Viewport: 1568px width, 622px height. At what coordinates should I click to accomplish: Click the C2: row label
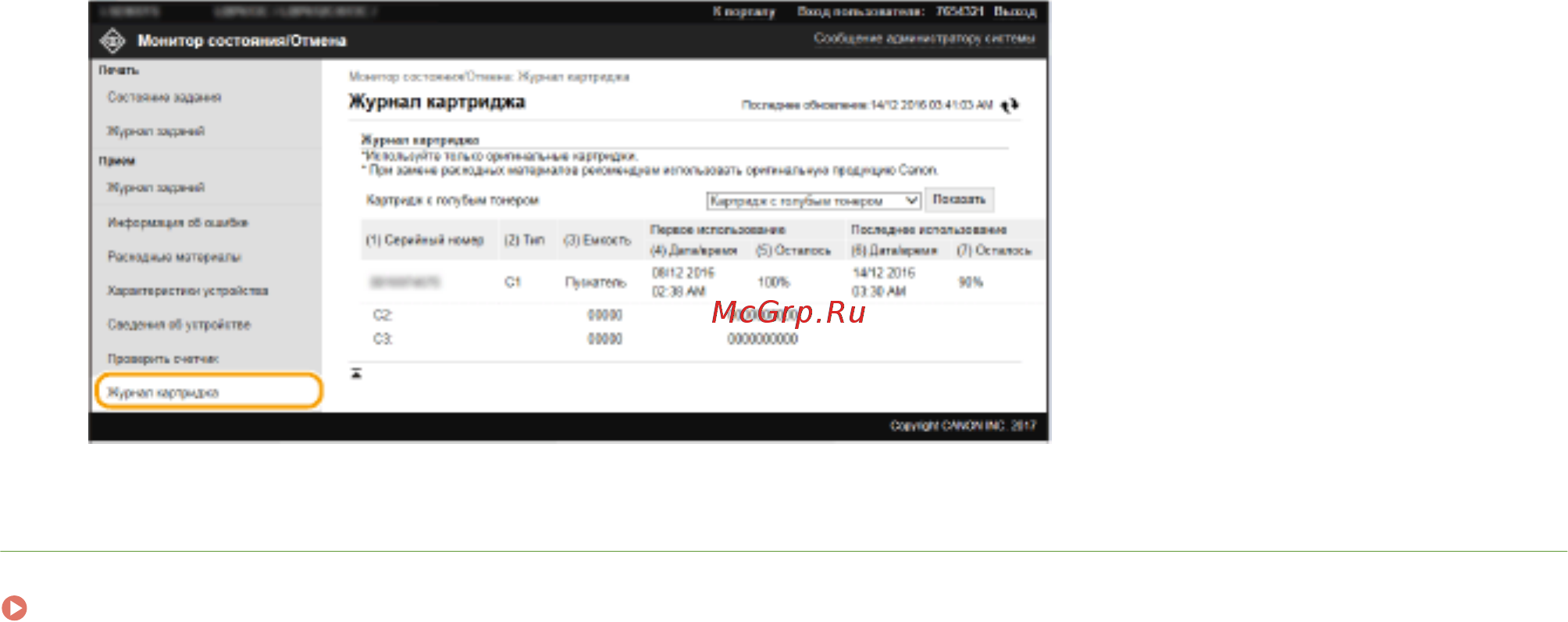tap(382, 315)
